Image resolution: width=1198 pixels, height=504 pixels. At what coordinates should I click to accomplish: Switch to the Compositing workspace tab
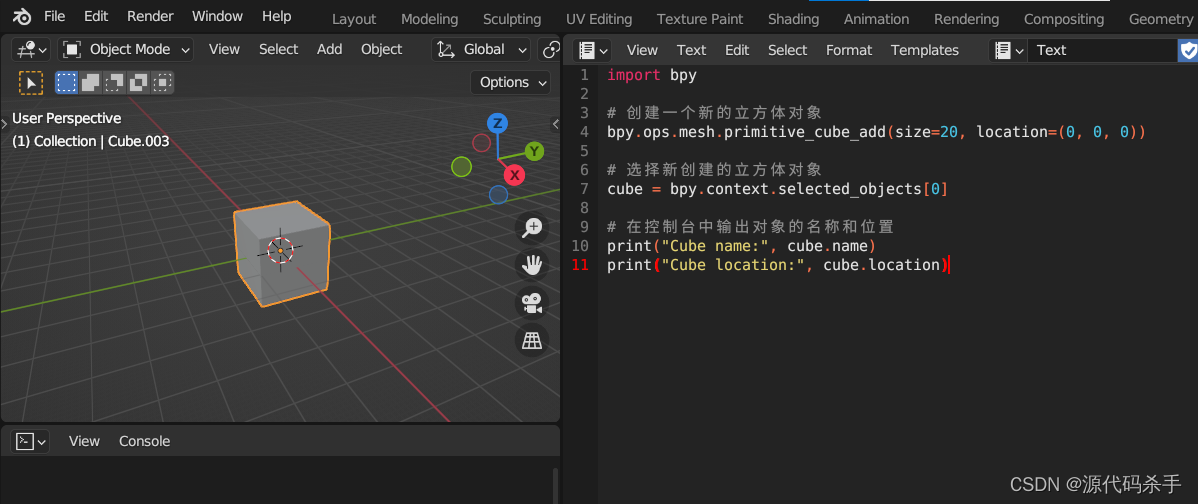(x=1064, y=19)
